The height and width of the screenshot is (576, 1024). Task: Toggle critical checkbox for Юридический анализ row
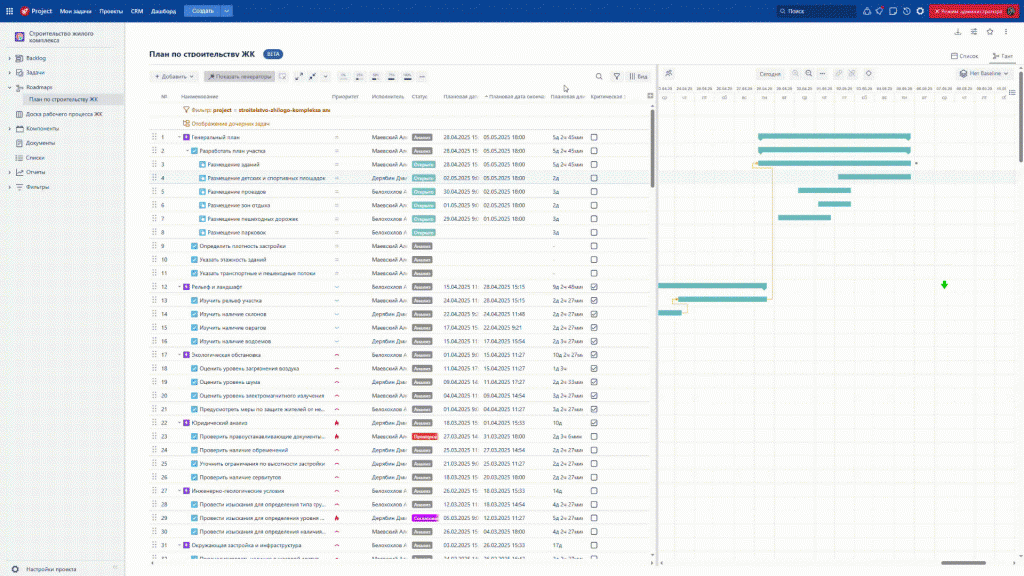(594, 423)
